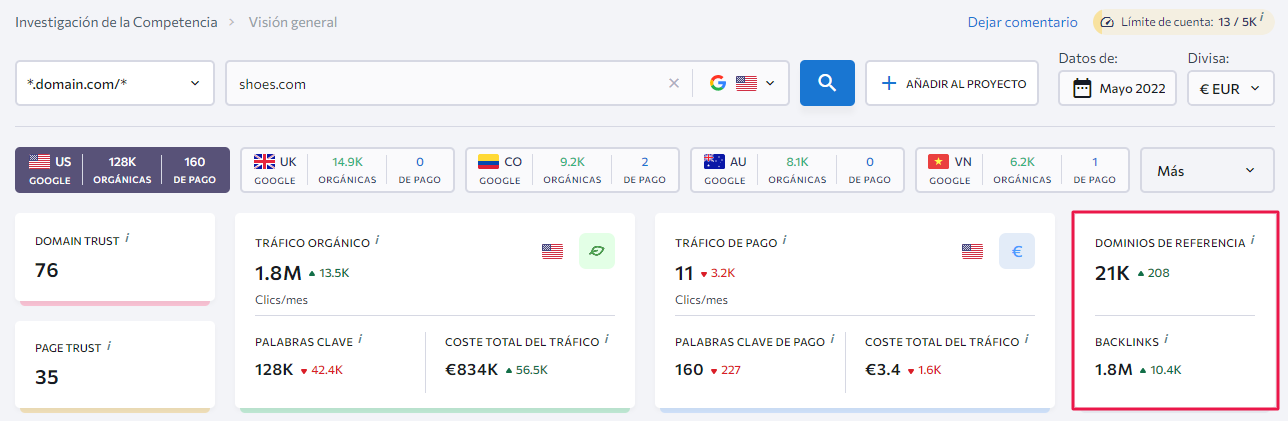Click the info icon beside Backlinks
Image resolution: width=1288 pixels, height=421 pixels.
pos(1166,340)
